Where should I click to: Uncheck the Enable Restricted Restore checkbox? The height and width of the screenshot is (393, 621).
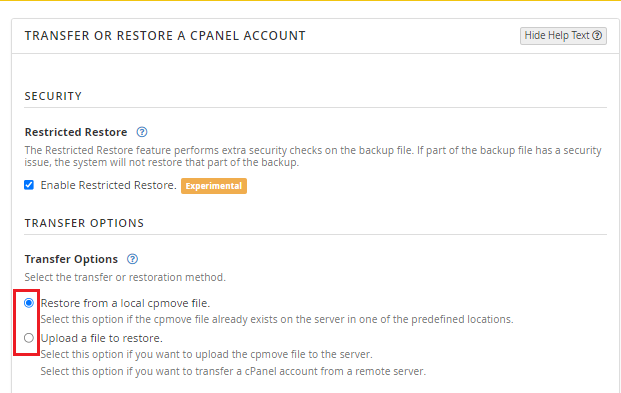[29, 185]
